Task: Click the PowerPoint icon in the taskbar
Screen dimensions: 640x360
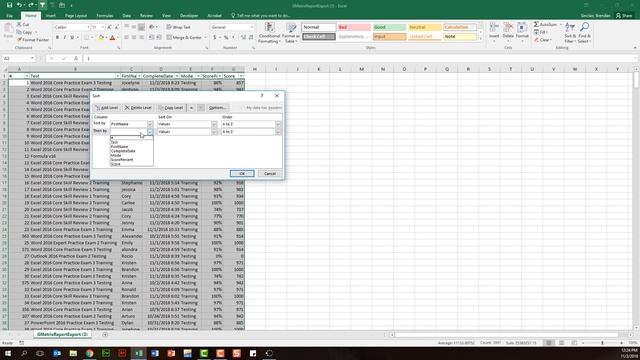Action: (x=171, y=353)
